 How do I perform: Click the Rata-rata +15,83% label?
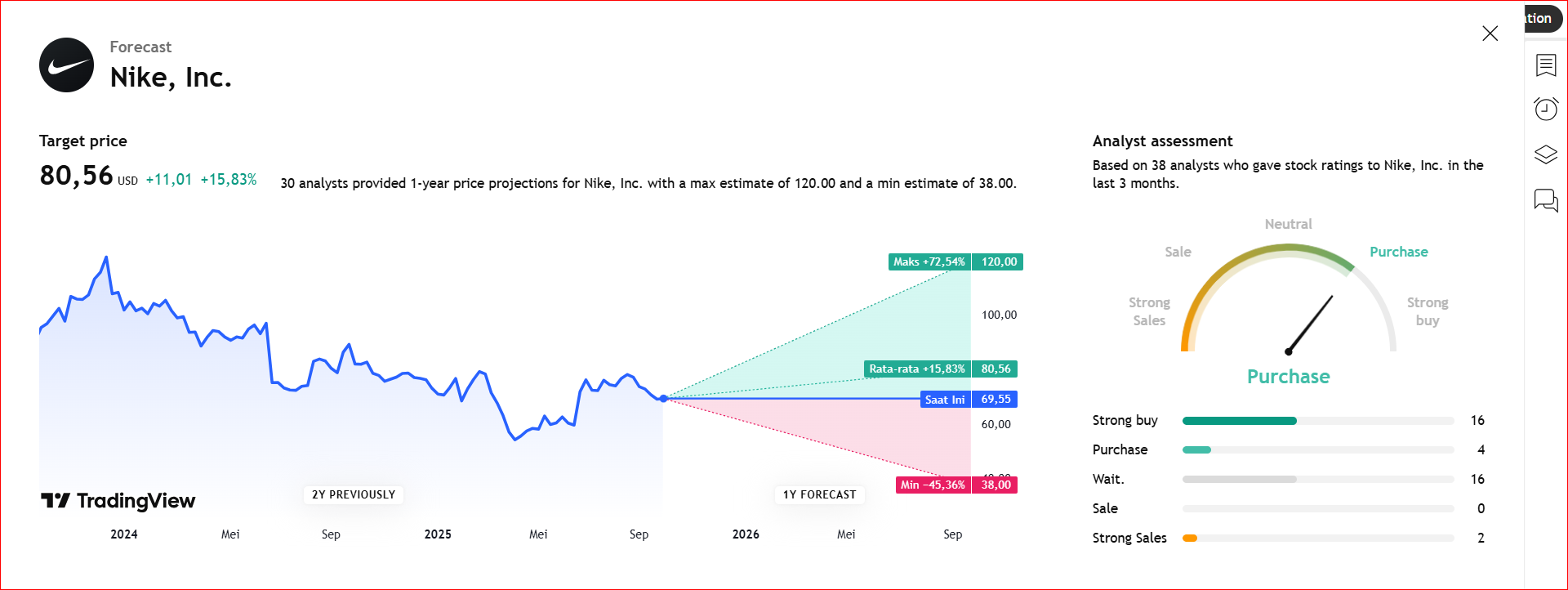917,369
